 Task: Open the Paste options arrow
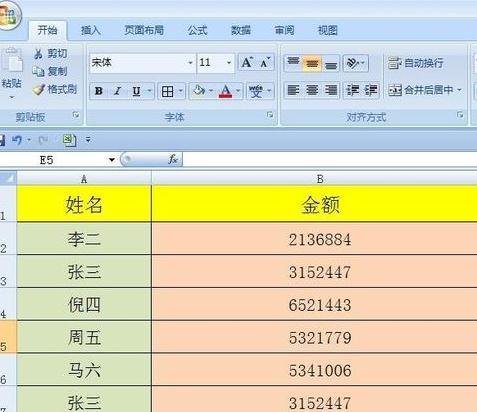(12, 97)
